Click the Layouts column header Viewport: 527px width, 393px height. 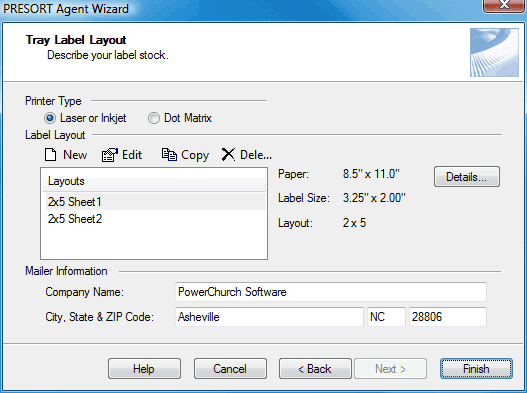pos(154,181)
